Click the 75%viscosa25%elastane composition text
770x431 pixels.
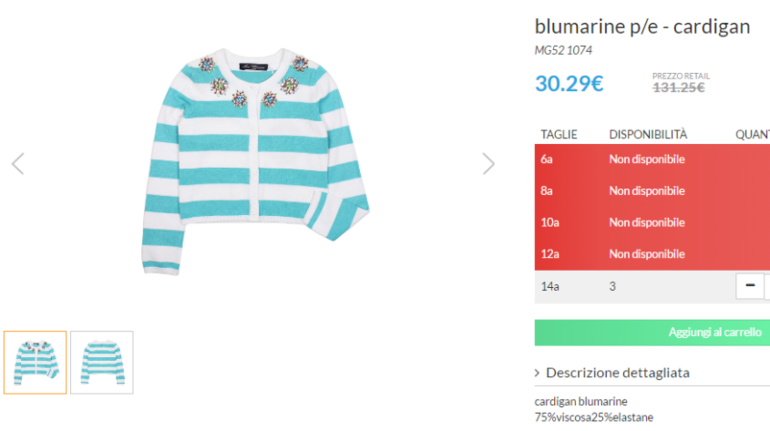594,416
